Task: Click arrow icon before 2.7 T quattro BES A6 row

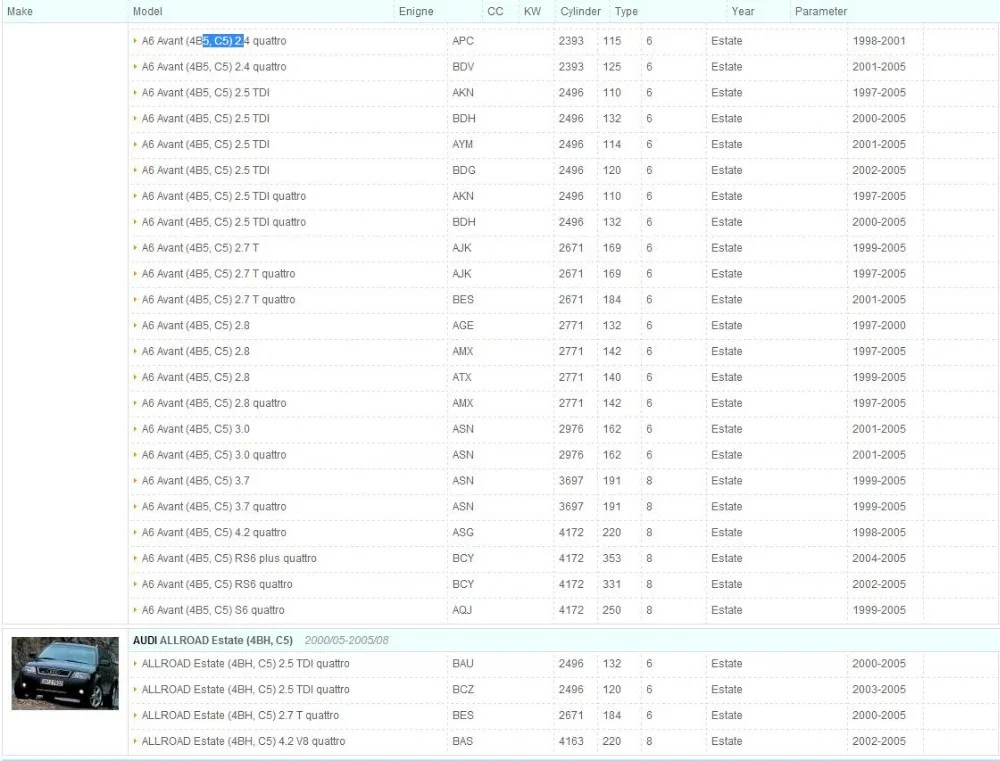Action: tap(135, 299)
